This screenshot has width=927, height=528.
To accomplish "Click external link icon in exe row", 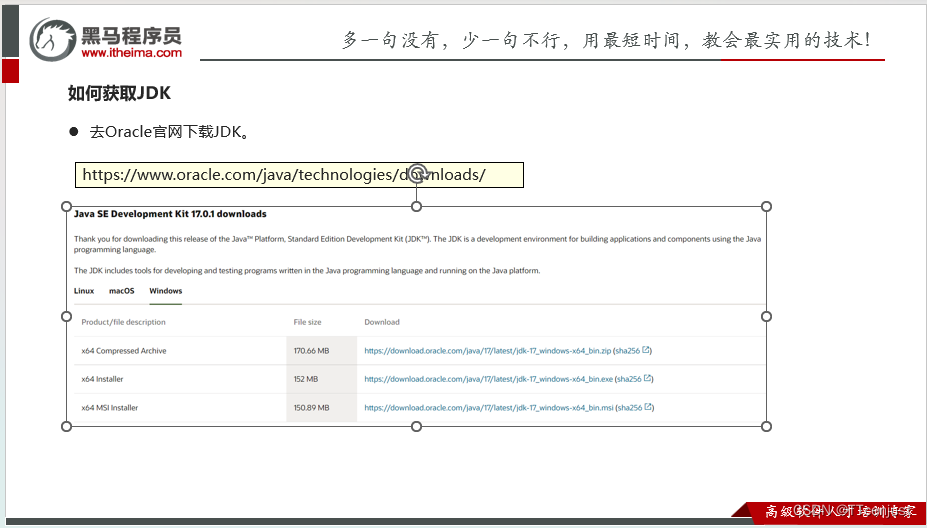I will [x=648, y=378].
